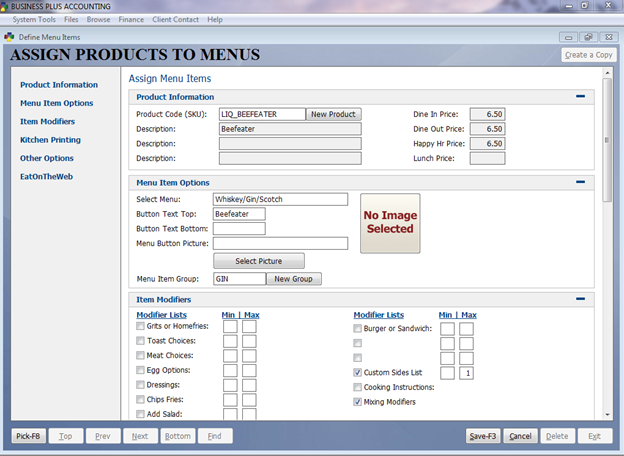
Task: Click the Dine In Price field
Action: pyautogui.click(x=488, y=114)
